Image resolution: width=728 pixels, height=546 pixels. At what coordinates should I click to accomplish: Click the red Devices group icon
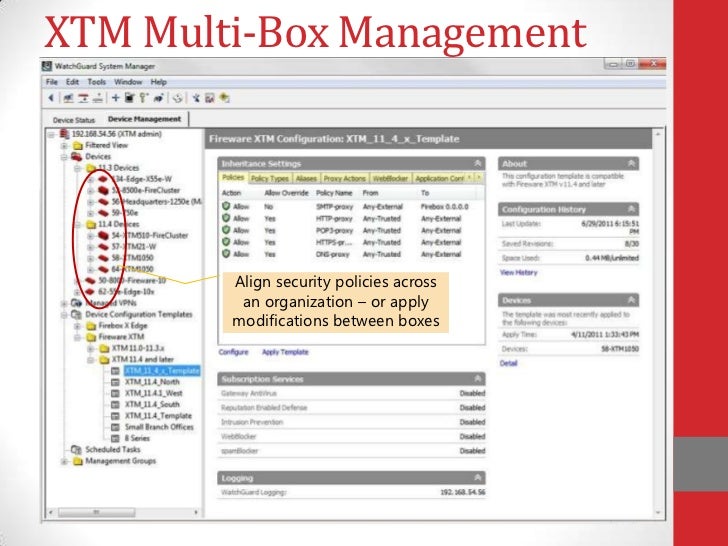77,156
